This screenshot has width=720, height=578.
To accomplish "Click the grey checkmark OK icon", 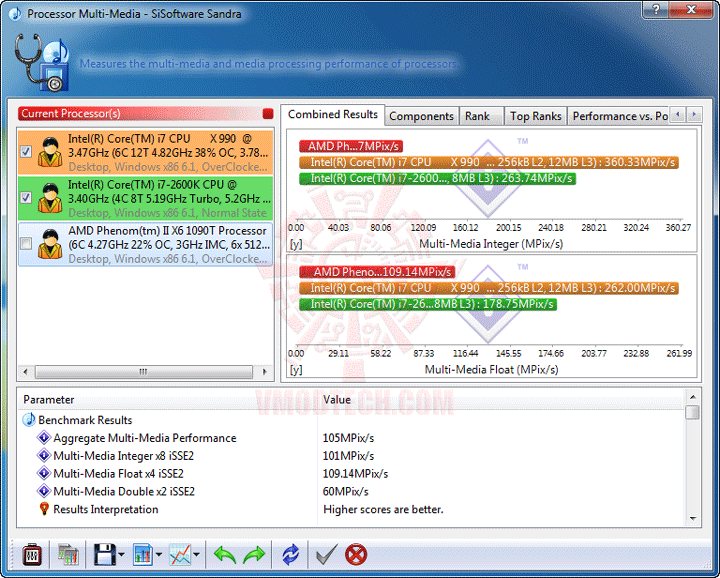I will pos(327,555).
